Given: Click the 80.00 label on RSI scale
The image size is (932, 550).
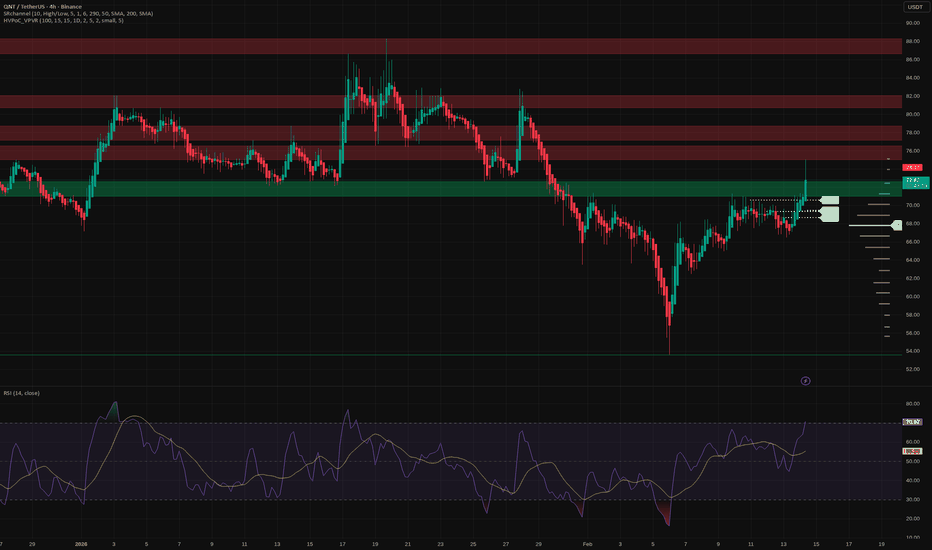Looking at the screenshot, I should 913,404.
